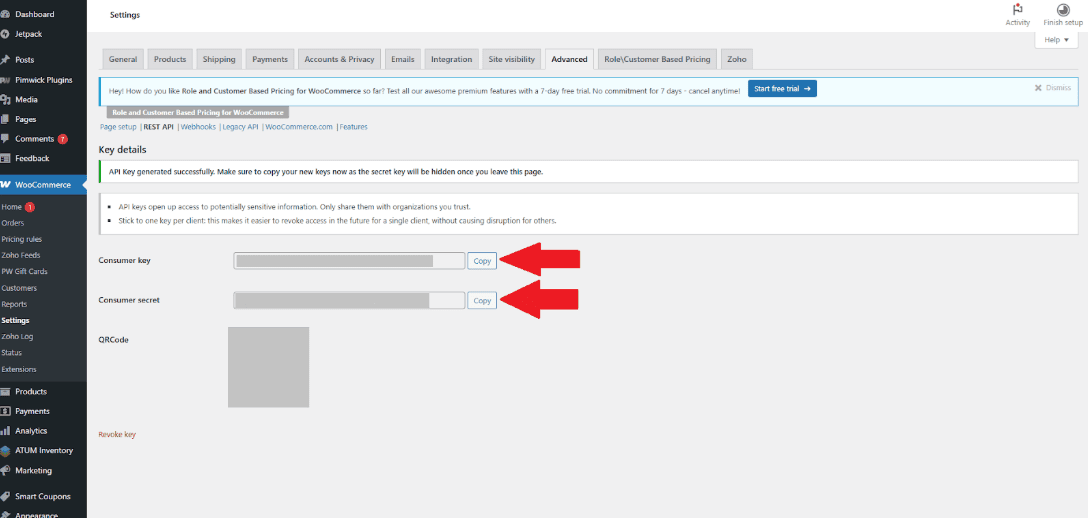Go to Comments in sidebar
Viewport: 1088px width, 518px height.
35,139
